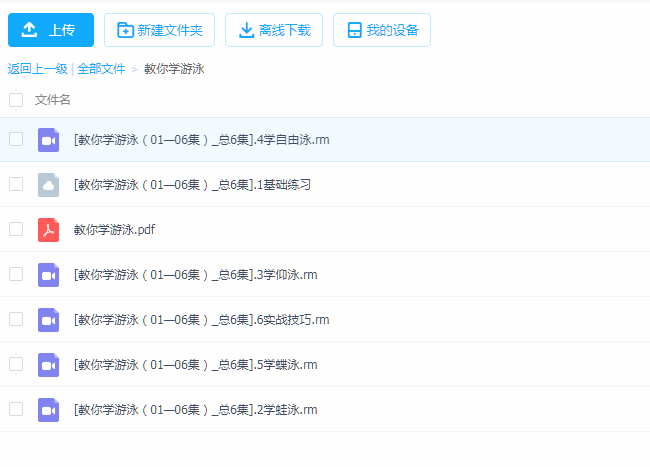Check the box for 2学蛙泳.rm
Viewport: 650px width, 467px height.
pos(16,409)
